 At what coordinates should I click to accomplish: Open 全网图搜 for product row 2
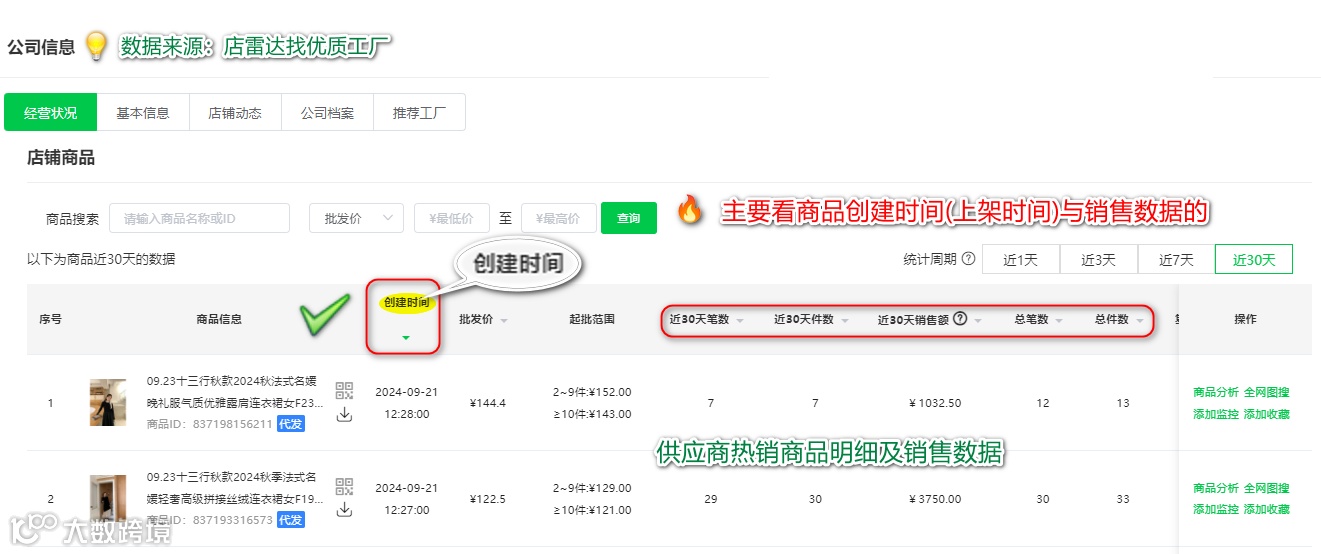pyautogui.click(x=1266, y=488)
